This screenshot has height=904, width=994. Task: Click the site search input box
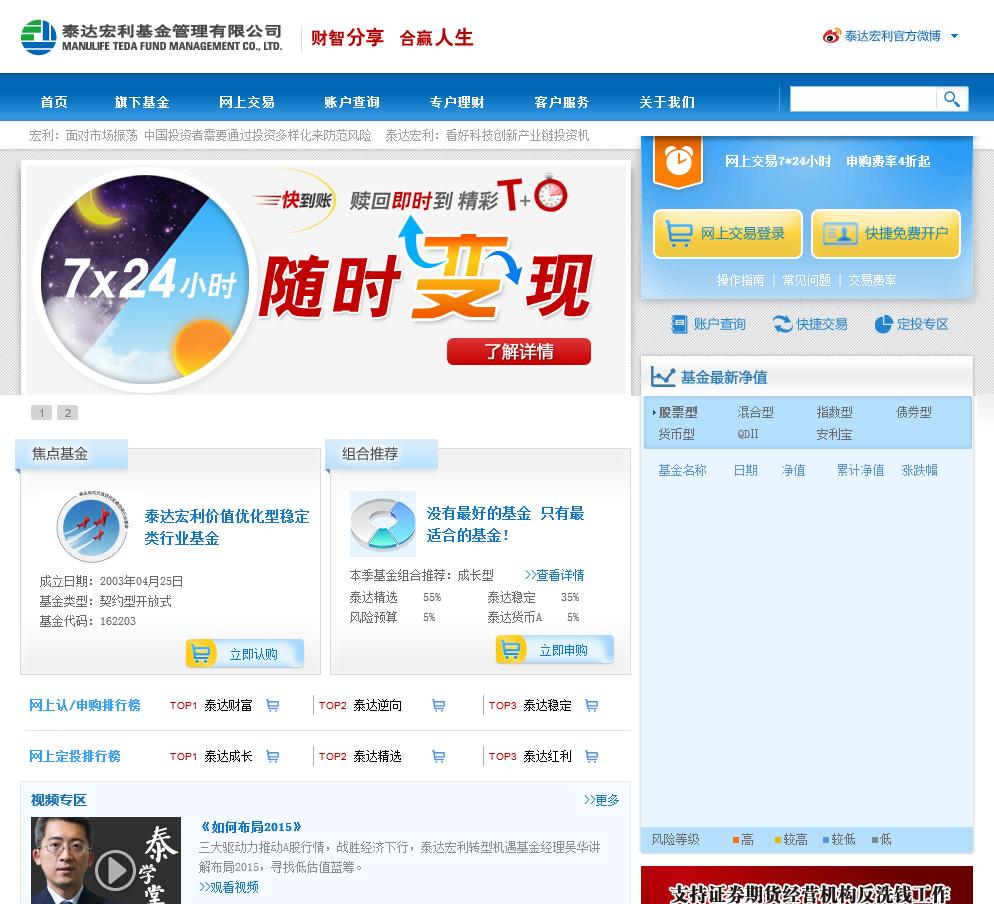coord(863,99)
